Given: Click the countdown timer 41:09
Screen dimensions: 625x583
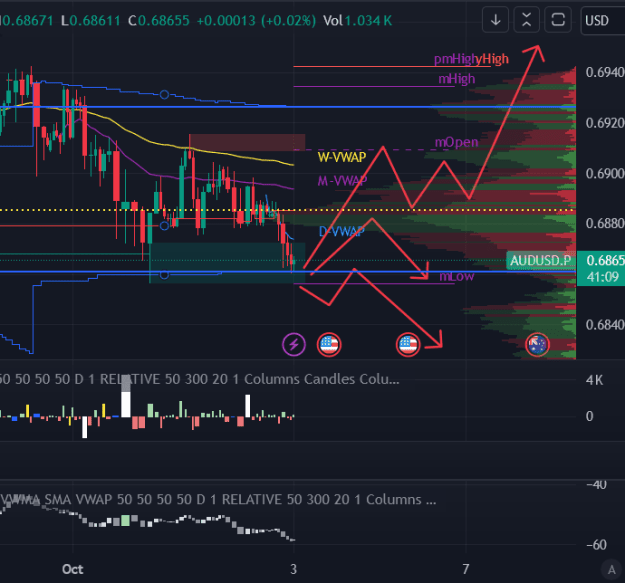Looking at the screenshot, I should 602,277.
